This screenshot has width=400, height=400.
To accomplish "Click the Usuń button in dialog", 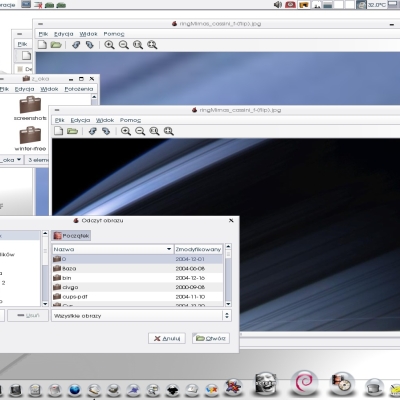I will click(x=28, y=315).
